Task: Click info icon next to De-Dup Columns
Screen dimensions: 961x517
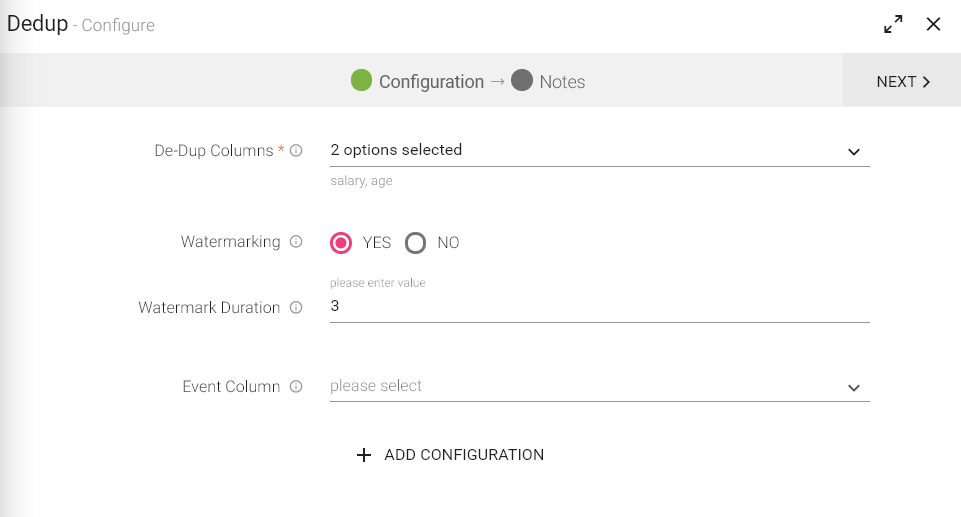Action: (x=296, y=151)
